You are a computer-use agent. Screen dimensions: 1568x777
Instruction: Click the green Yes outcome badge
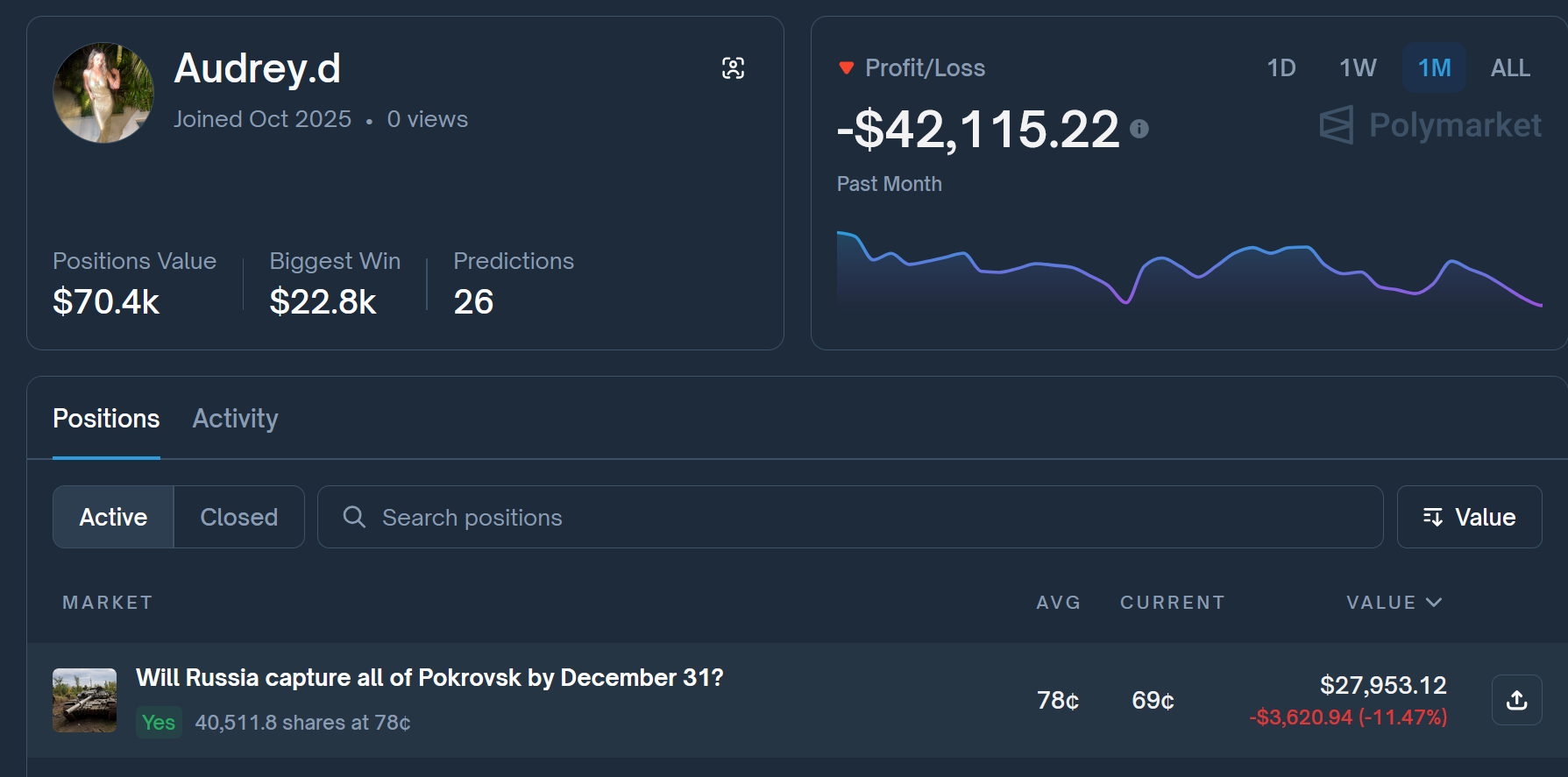[x=159, y=723]
